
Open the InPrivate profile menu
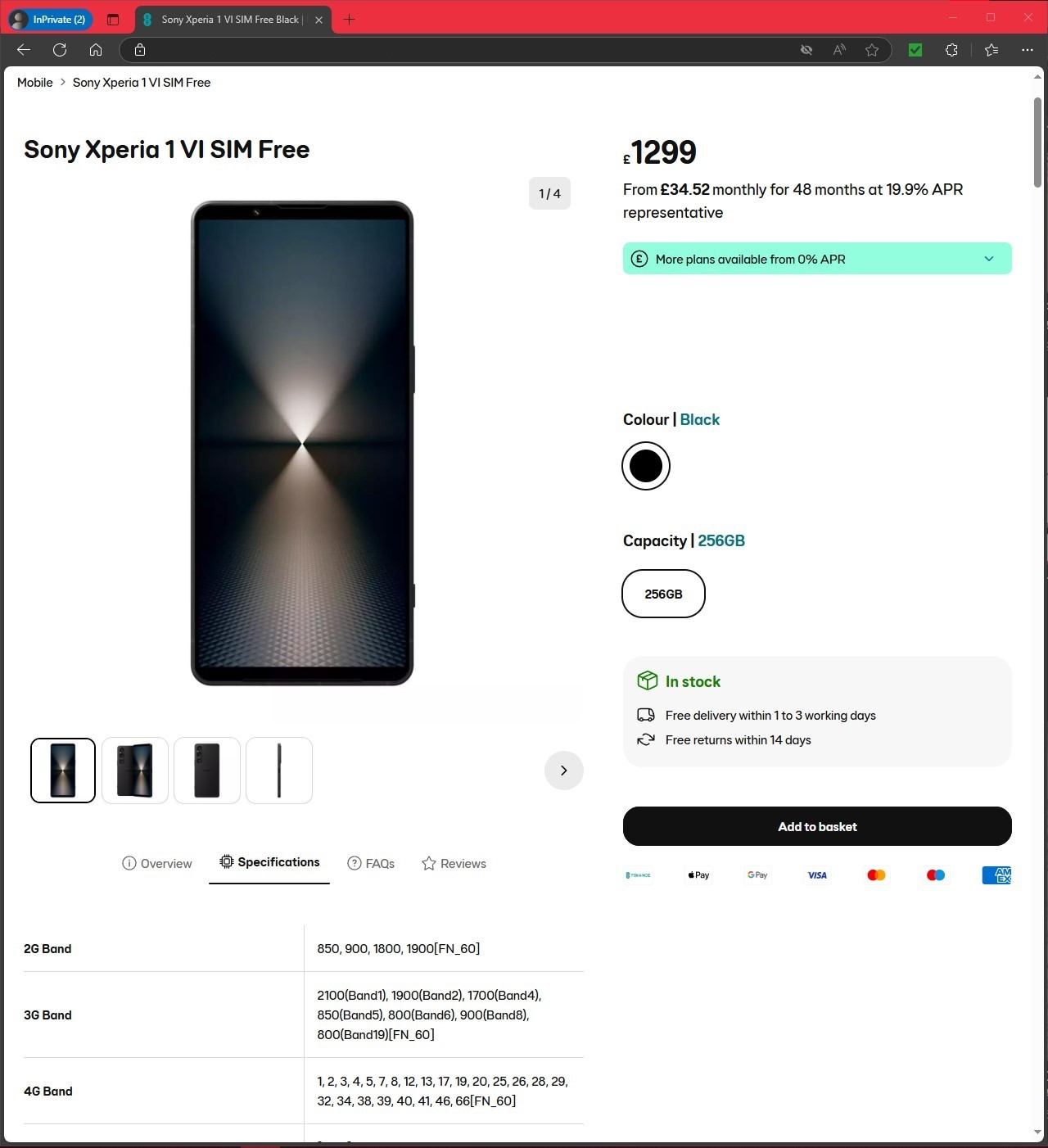point(51,20)
